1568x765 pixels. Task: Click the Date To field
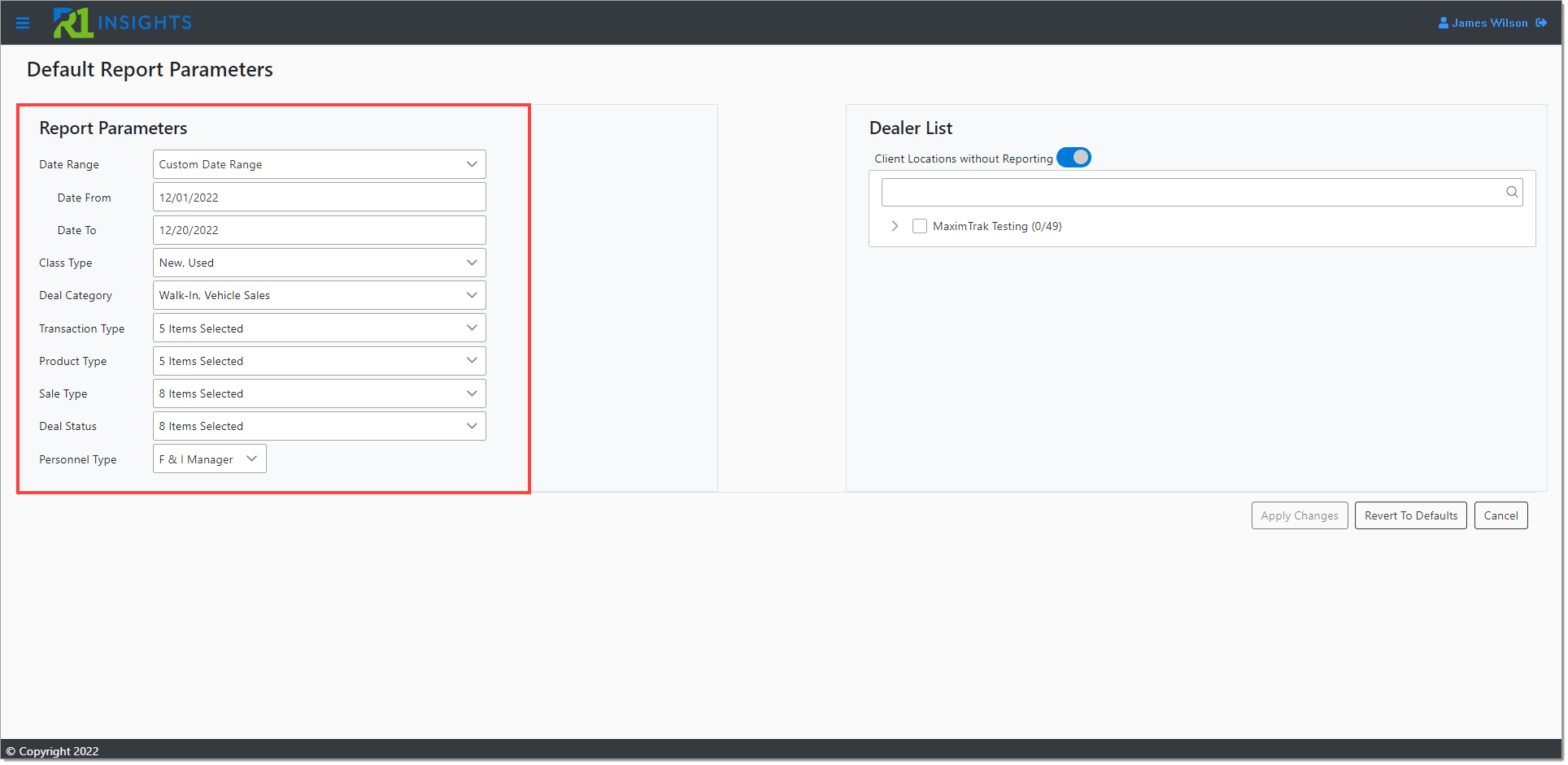pos(320,230)
